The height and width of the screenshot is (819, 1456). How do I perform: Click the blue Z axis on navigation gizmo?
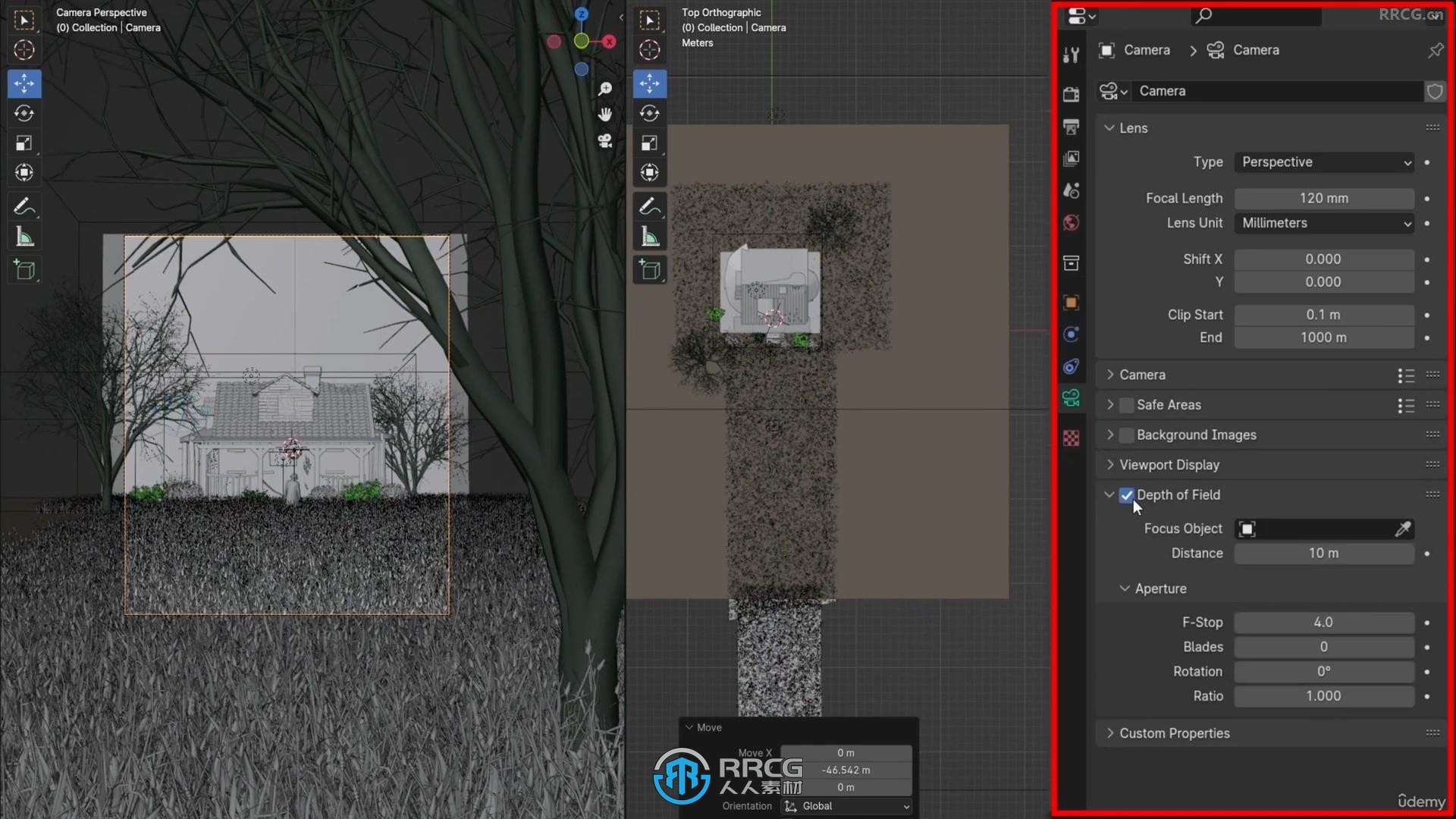coord(582,14)
